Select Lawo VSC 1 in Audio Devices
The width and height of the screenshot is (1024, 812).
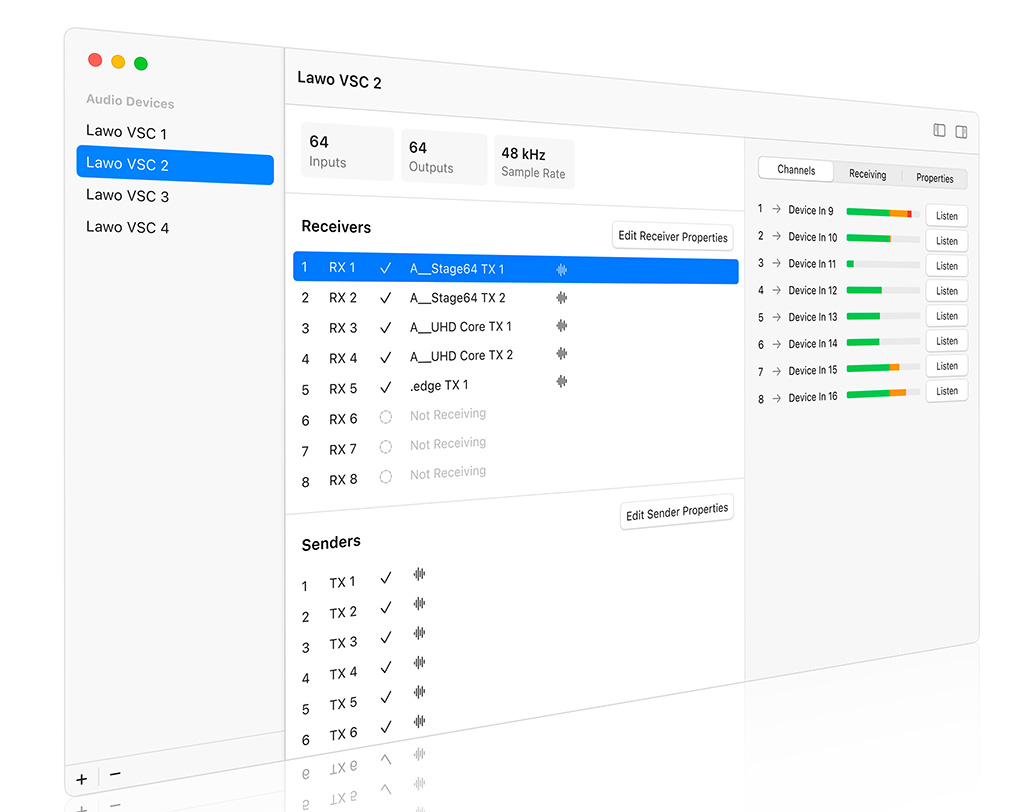coord(127,132)
